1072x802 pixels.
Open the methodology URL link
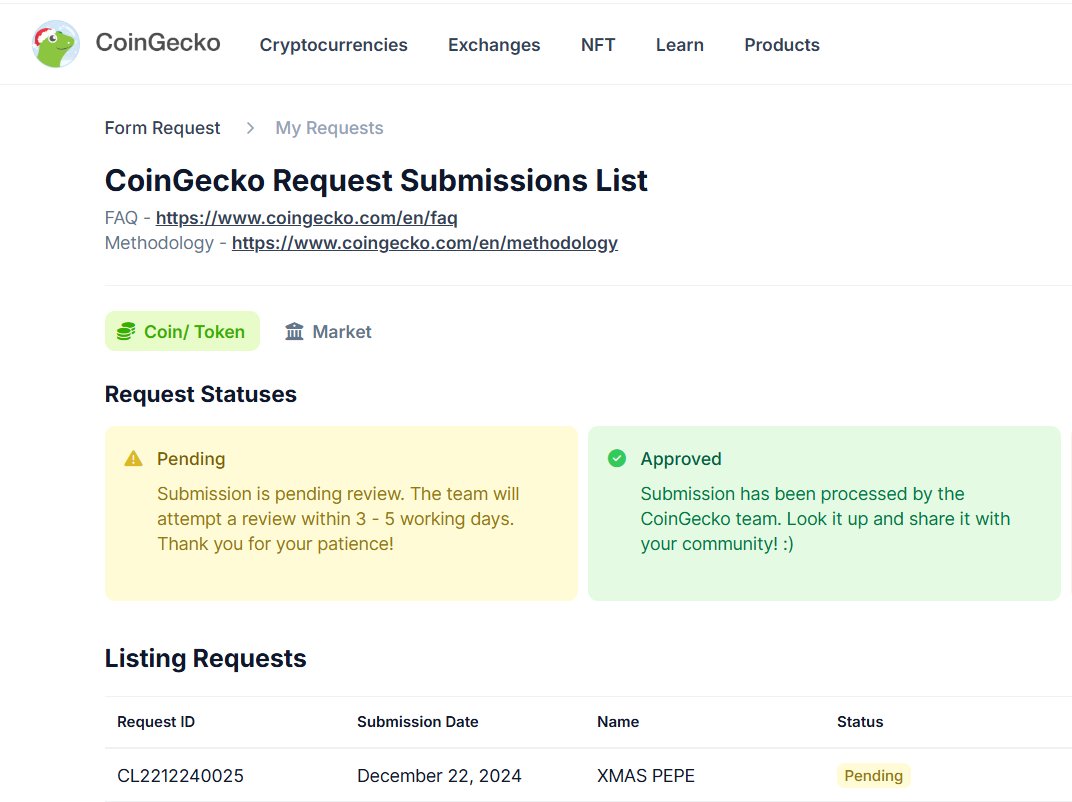425,243
